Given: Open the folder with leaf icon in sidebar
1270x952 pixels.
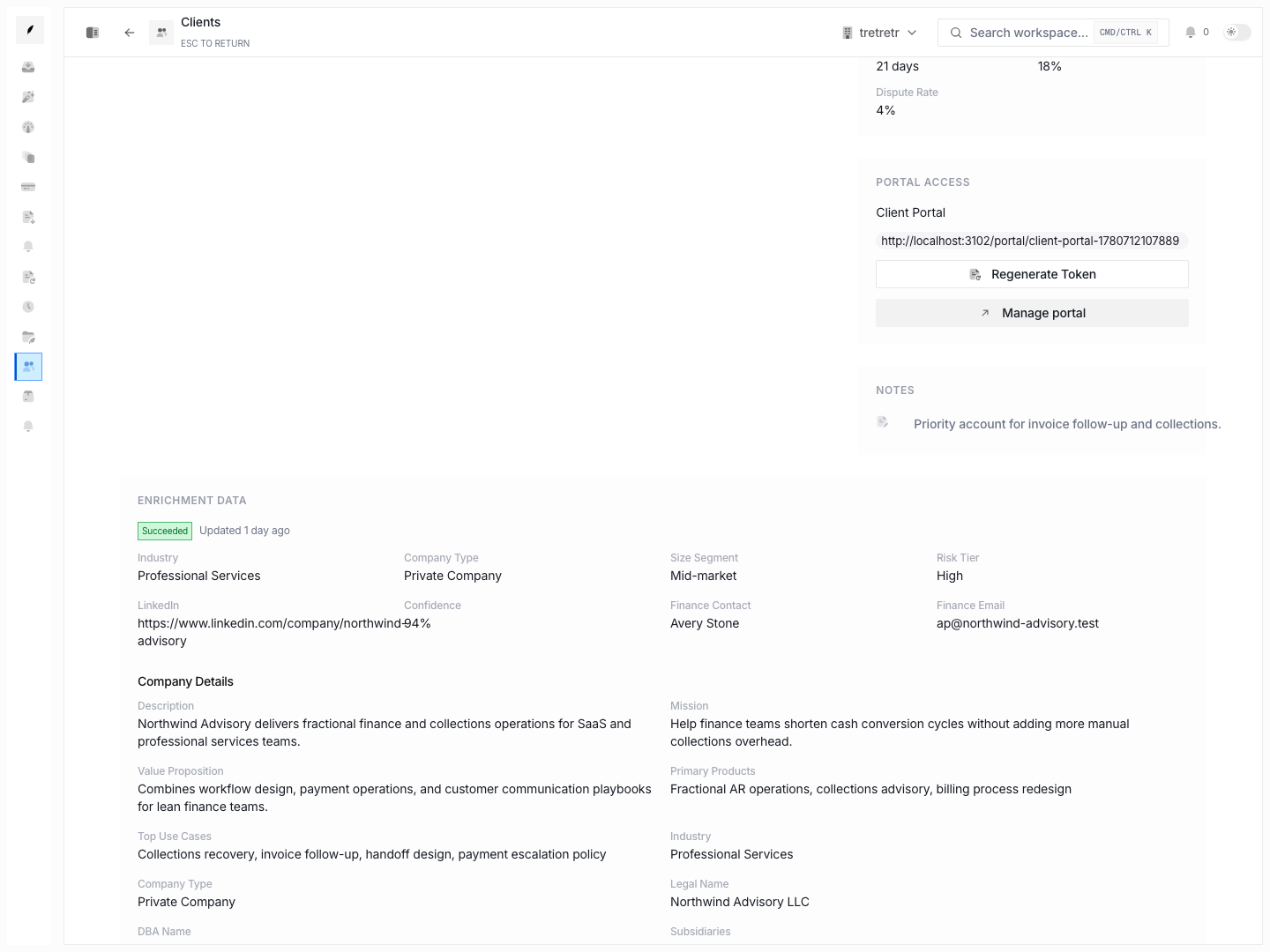Looking at the screenshot, I should coord(28,337).
